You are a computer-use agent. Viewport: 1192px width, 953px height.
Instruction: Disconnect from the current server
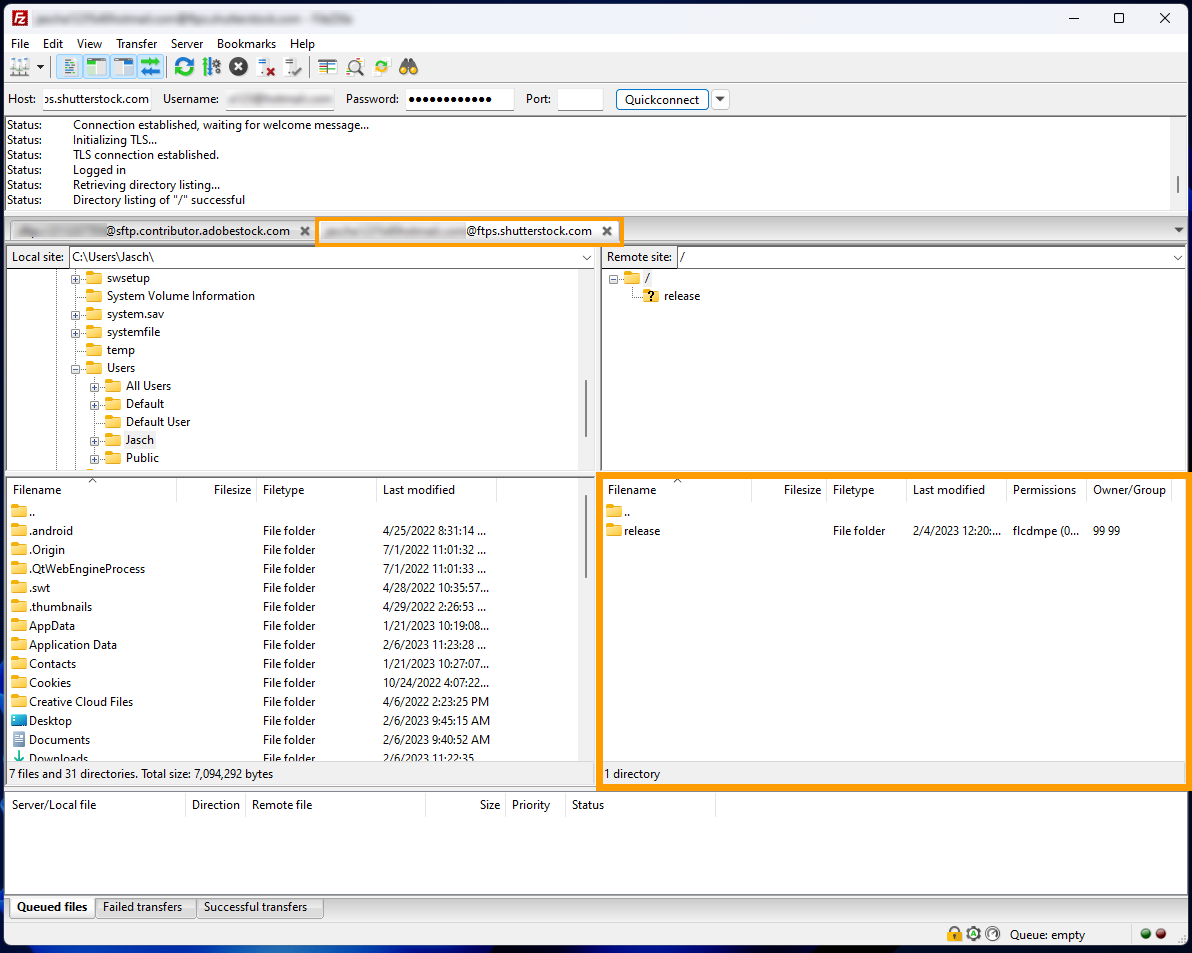265,67
